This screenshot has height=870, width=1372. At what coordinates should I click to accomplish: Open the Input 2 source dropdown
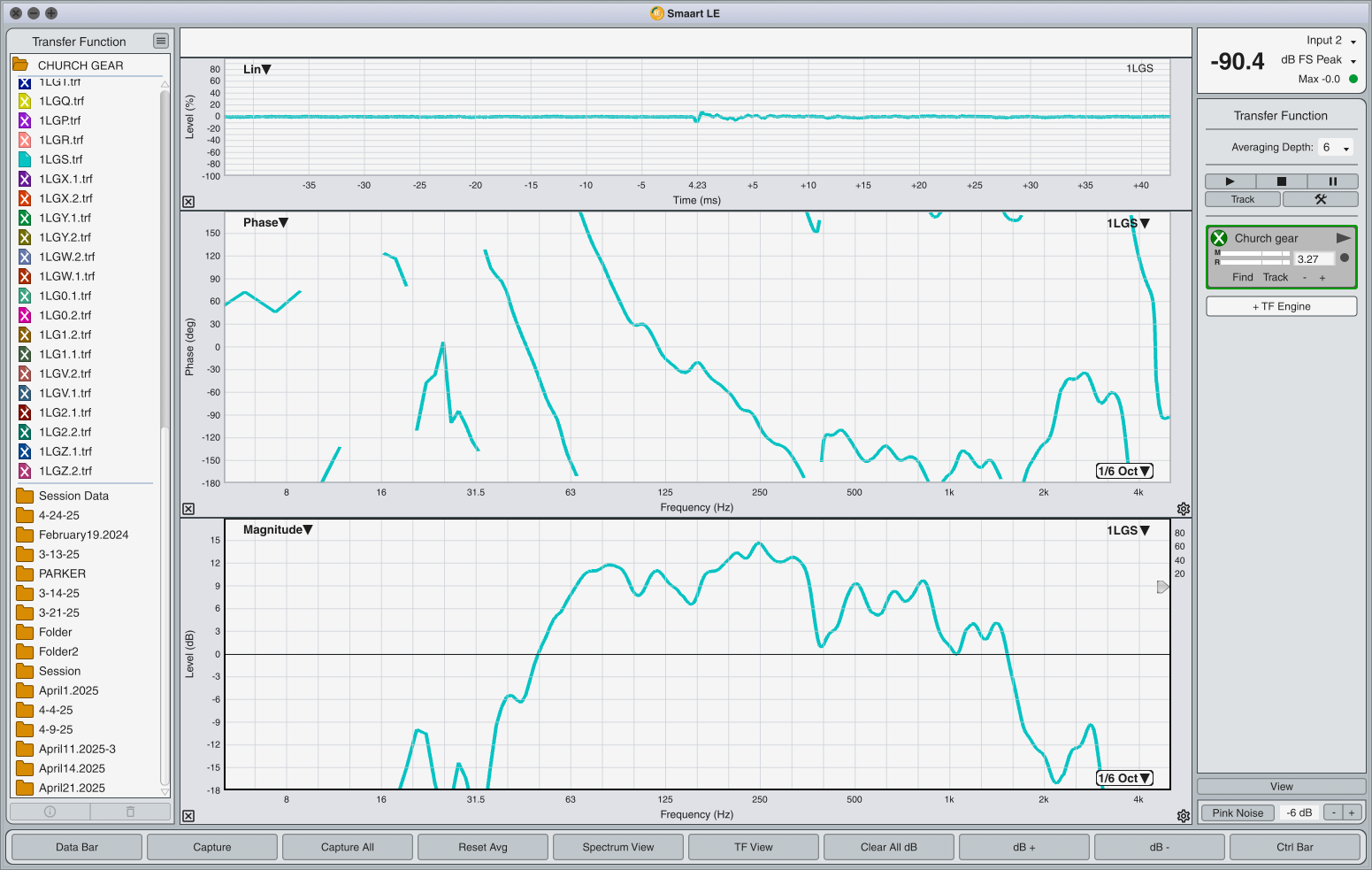coord(1331,41)
